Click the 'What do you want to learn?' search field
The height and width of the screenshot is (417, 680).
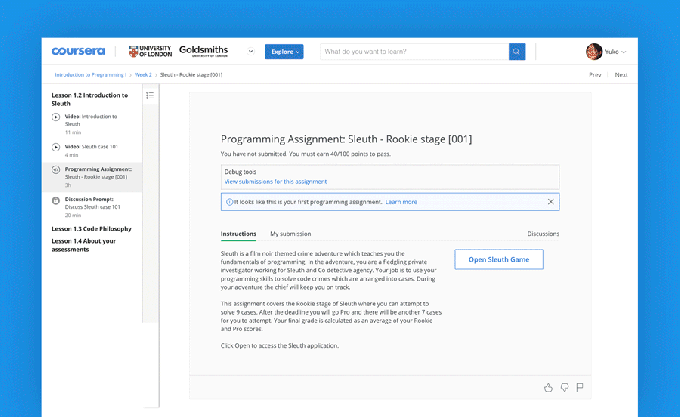(x=414, y=51)
